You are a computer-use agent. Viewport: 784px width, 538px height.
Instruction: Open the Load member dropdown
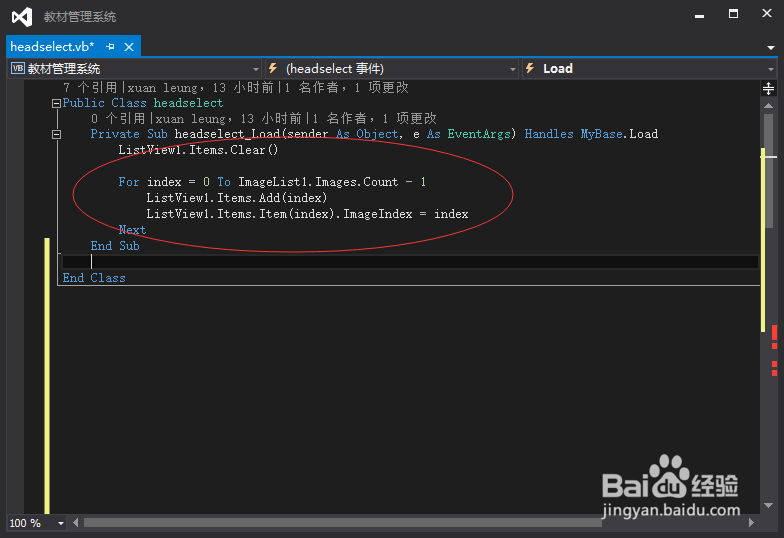tap(649, 68)
